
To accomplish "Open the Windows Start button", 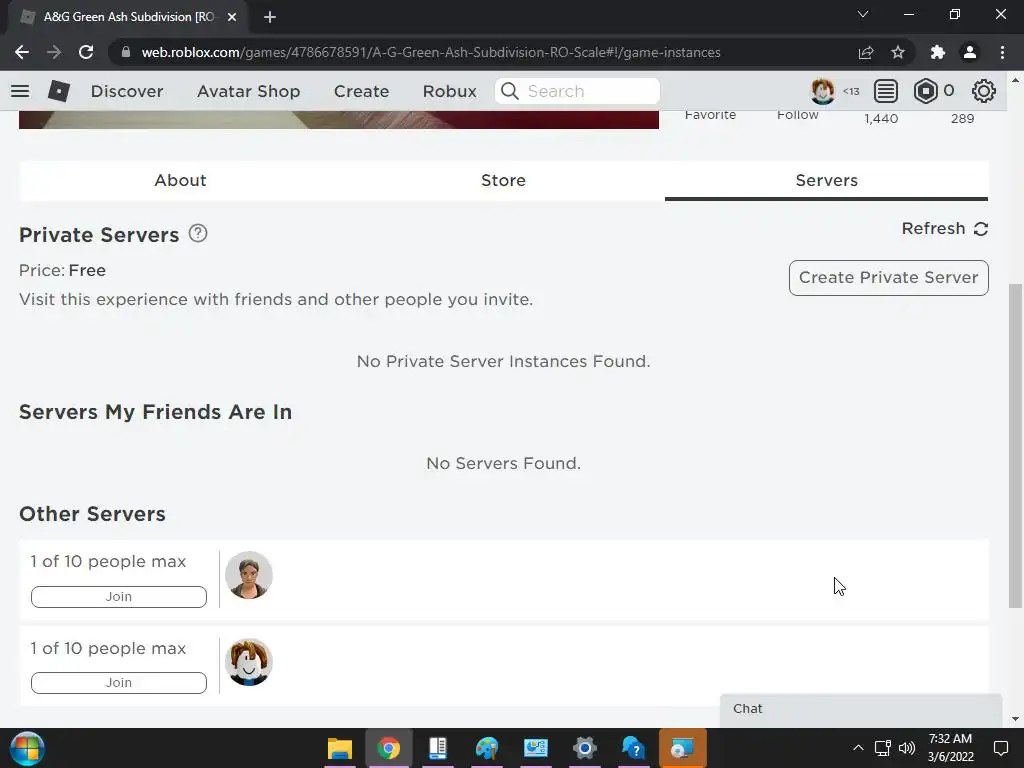I will point(27,748).
